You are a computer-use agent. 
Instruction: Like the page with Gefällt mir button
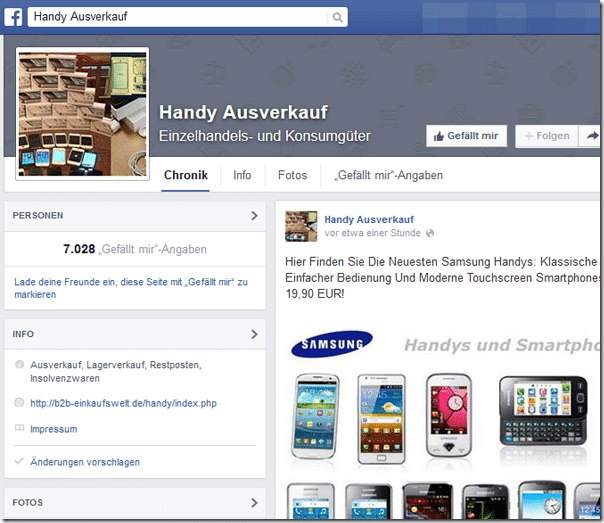pos(466,136)
